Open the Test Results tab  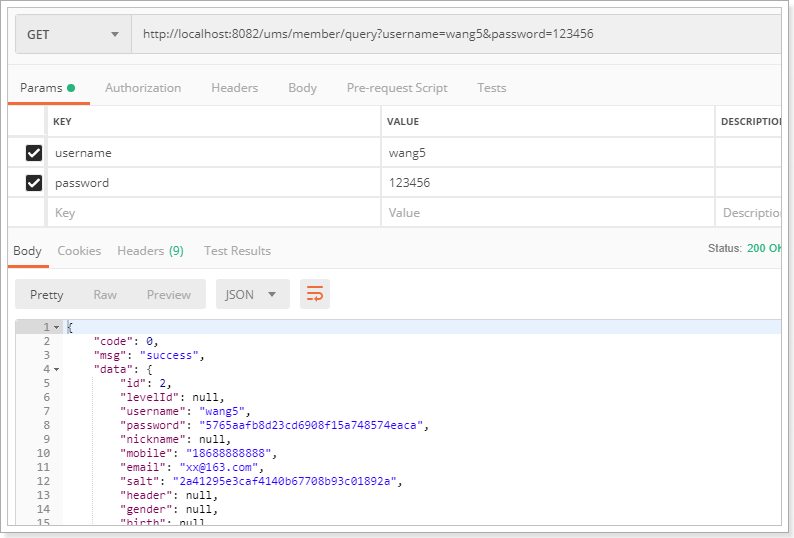click(237, 251)
